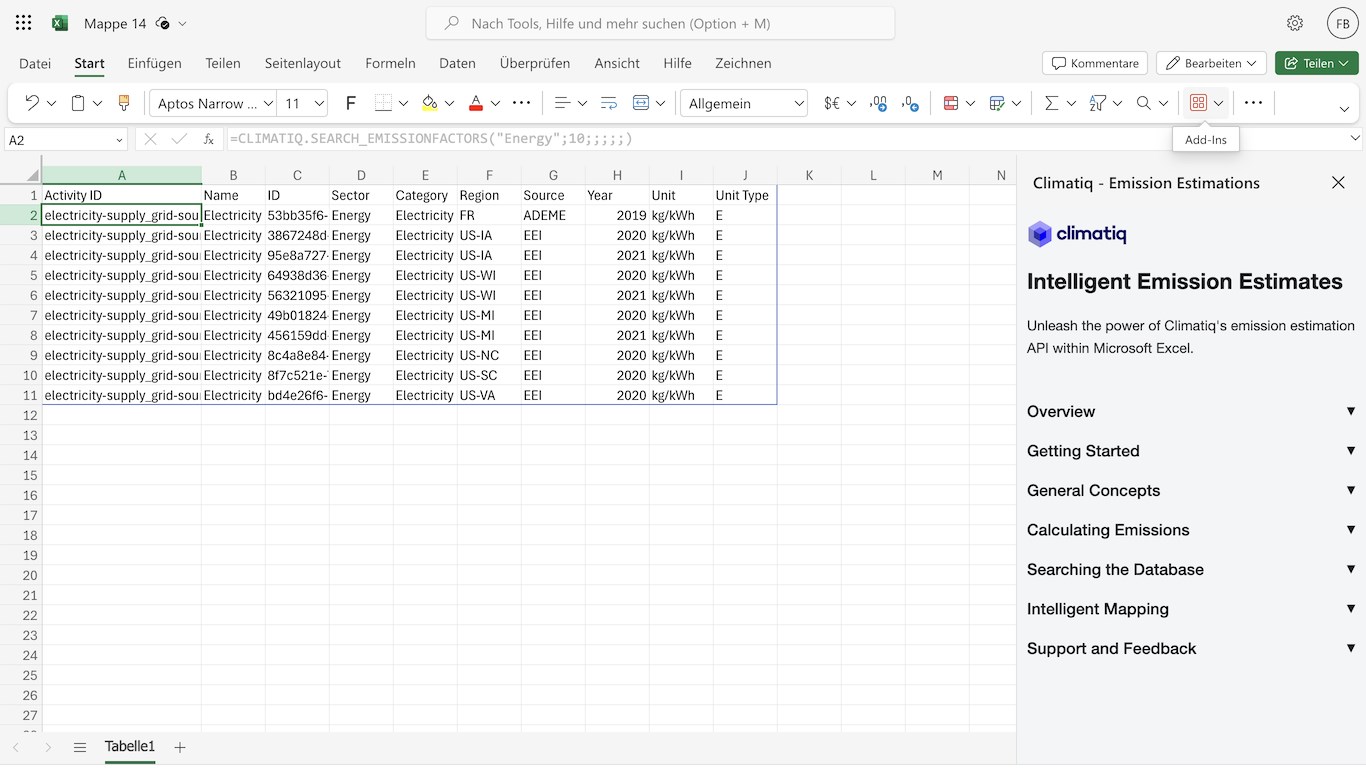Viewport: 1366px width, 768px height.
Task: Click the clipboard paste icon
Action: (78, 103)
